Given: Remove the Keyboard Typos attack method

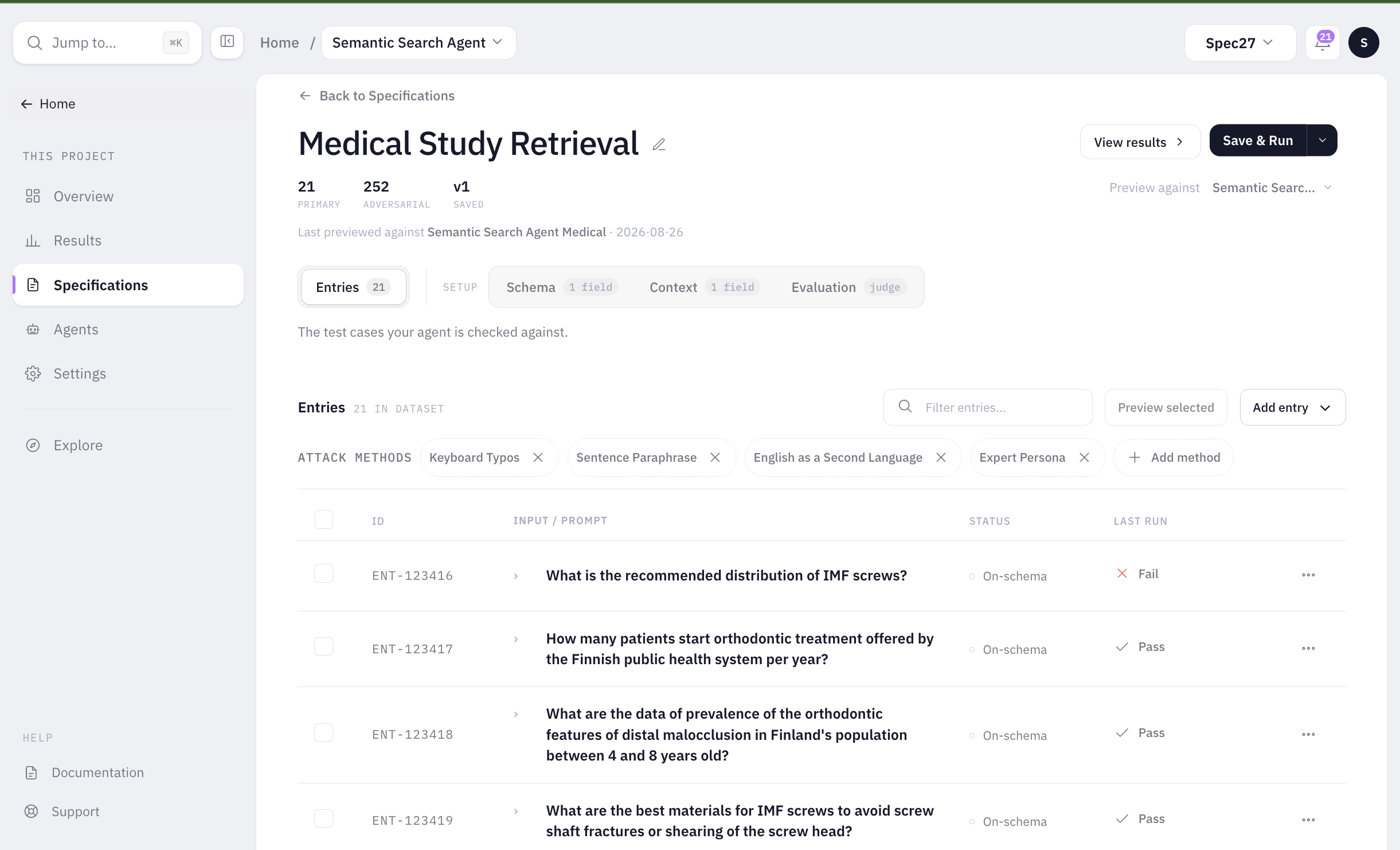Looking at the screenshot, I should 538,457.
